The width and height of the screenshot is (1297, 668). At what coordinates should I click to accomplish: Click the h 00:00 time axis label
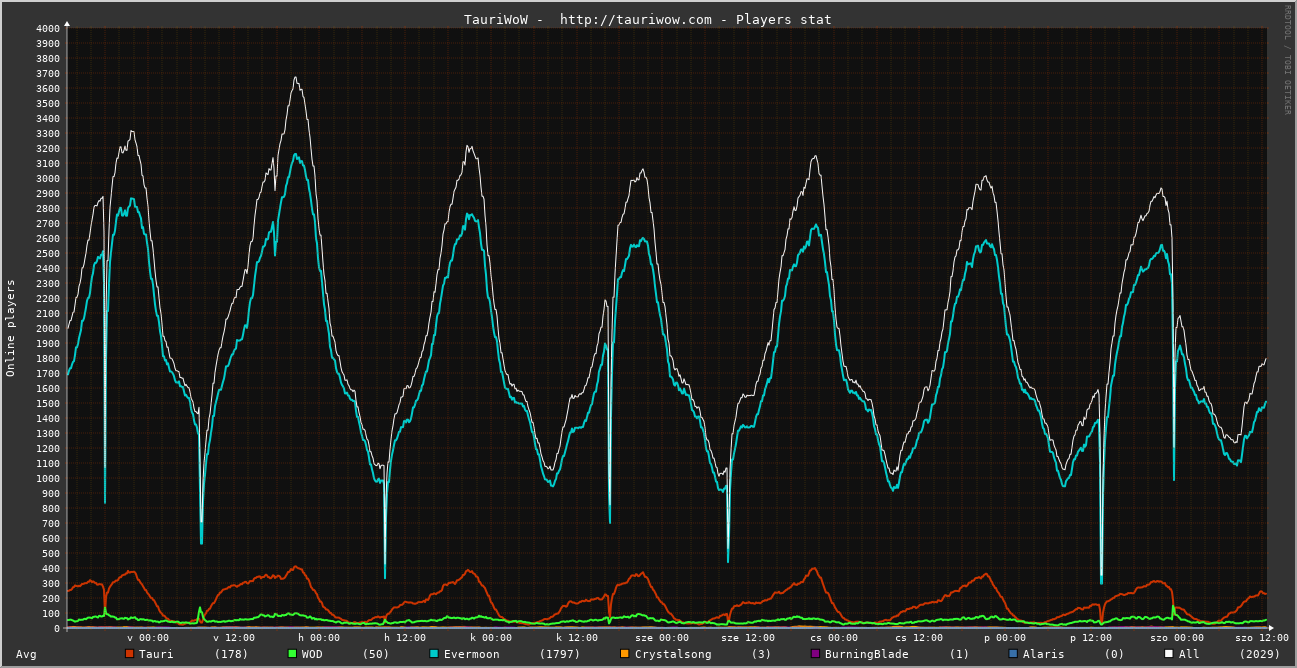coord(319,637)
